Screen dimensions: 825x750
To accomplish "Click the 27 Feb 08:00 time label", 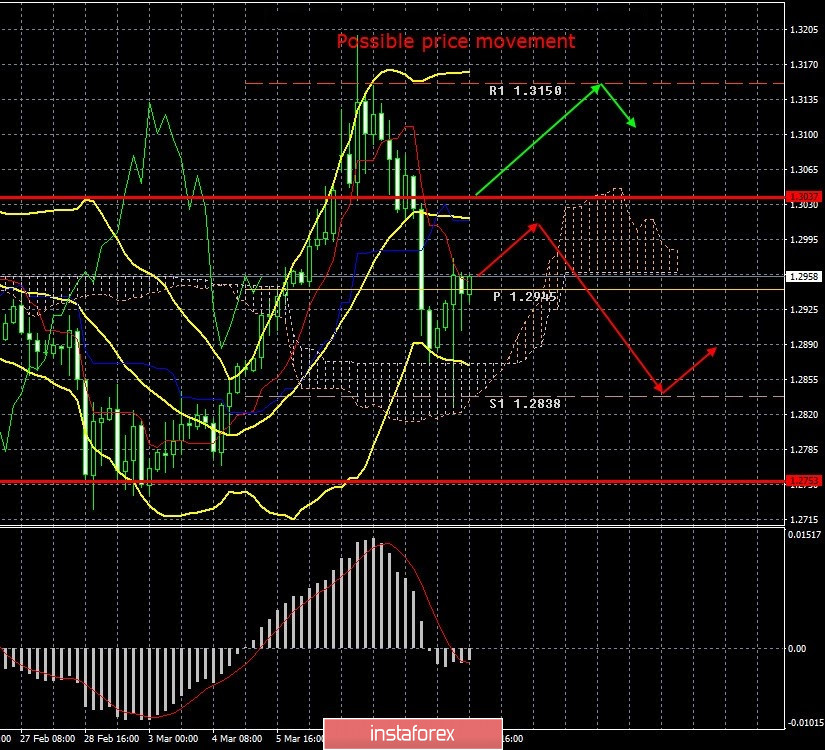I will click(x=48, y=739).
